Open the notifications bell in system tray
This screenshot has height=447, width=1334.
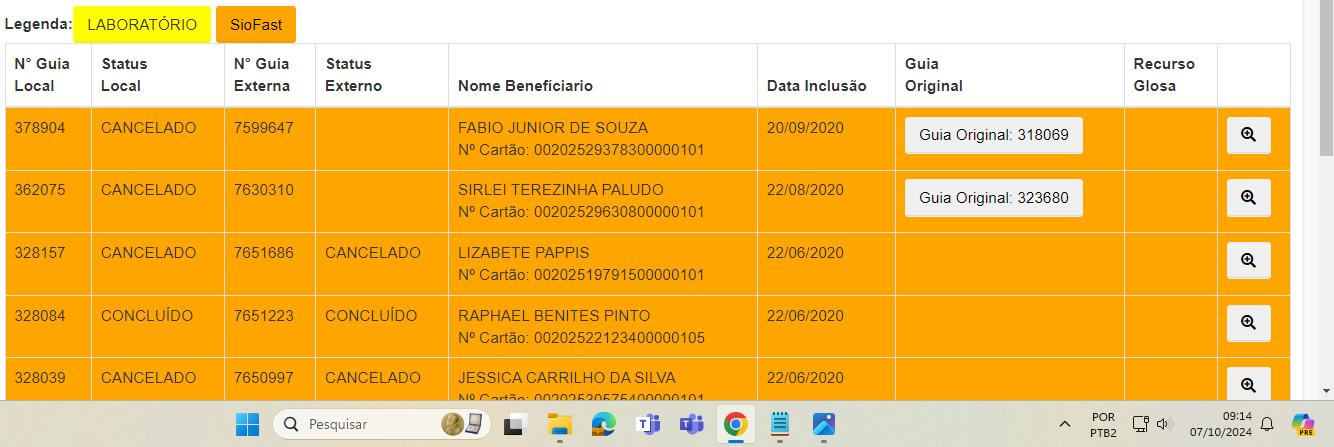(x=1267, y=424)
